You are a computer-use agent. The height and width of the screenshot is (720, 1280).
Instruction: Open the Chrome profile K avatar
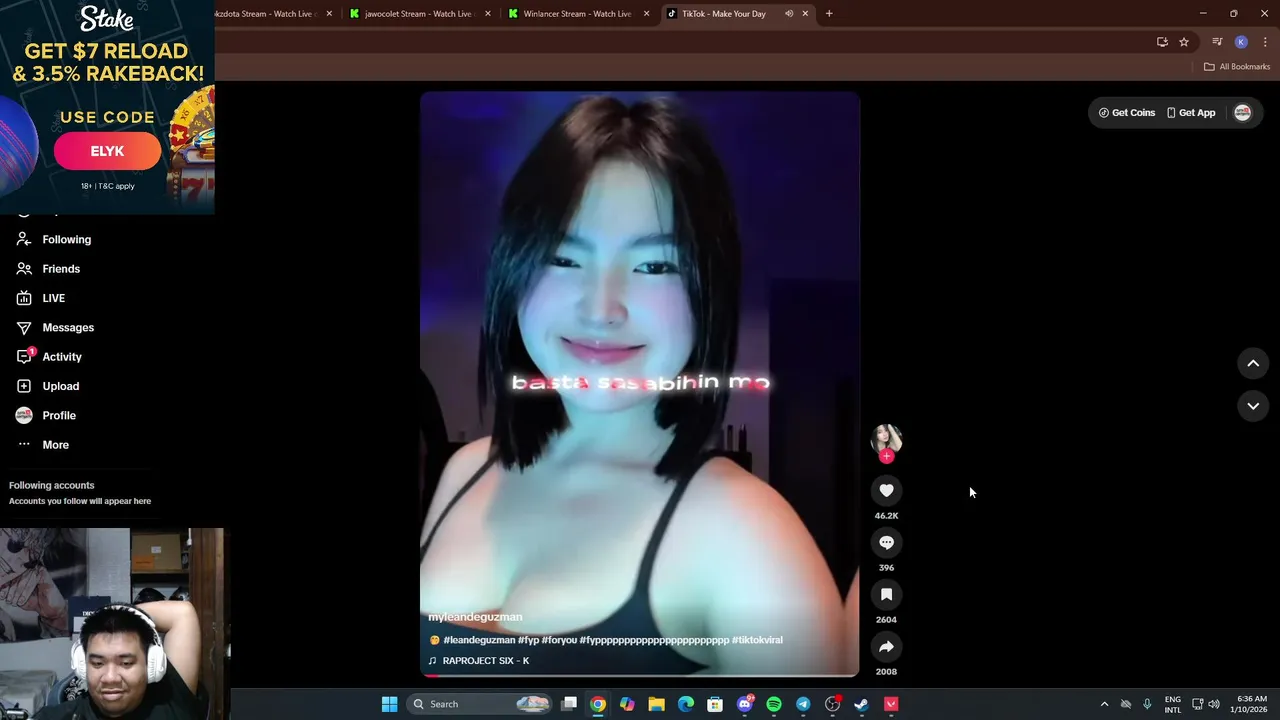click(1241, 42)
